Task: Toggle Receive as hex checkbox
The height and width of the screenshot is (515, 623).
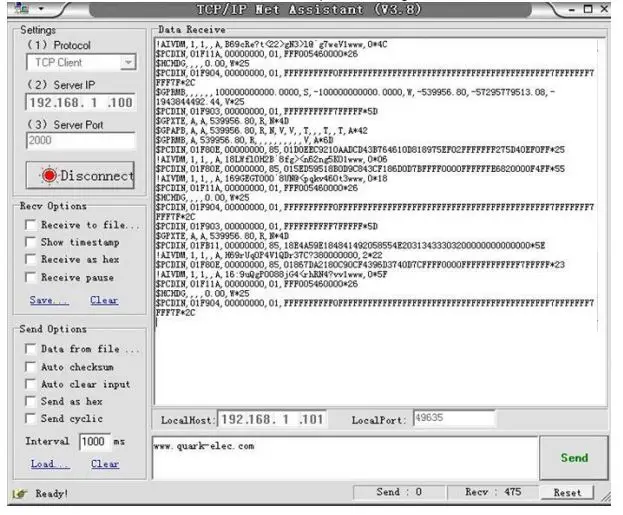Action: click(31, 259)
